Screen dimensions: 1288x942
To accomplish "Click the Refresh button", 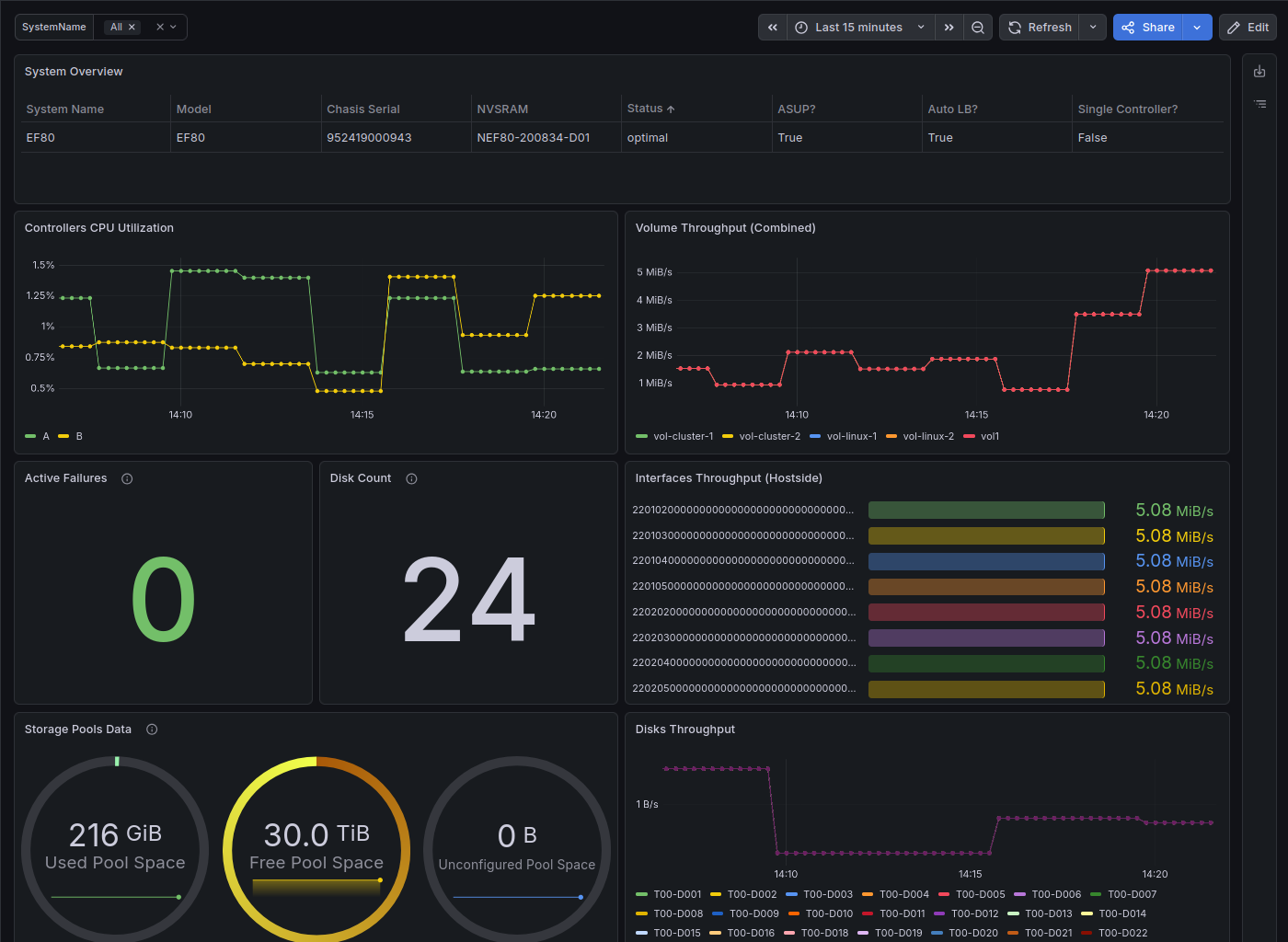I will (1040, 28).
